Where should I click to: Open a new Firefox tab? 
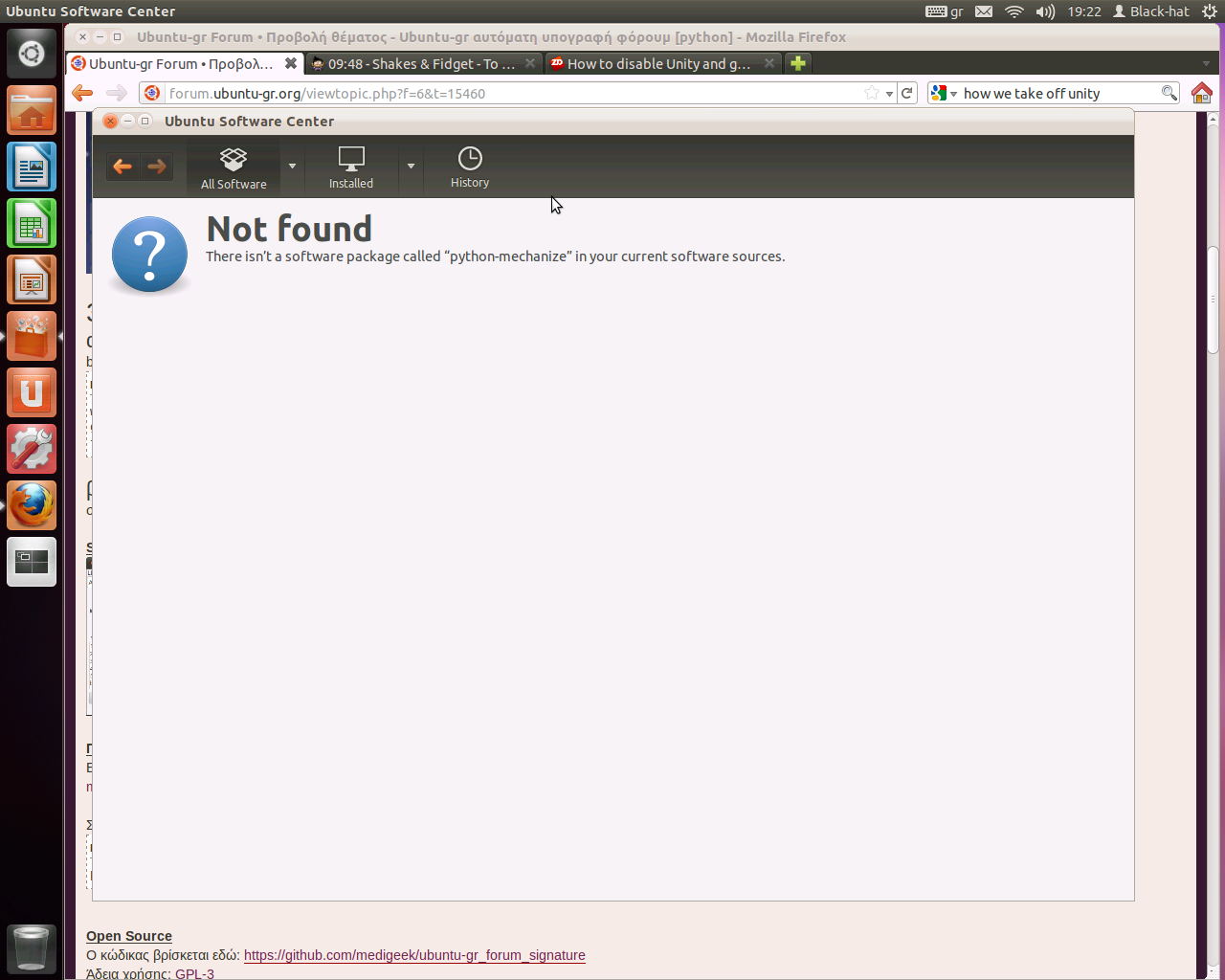797,63
